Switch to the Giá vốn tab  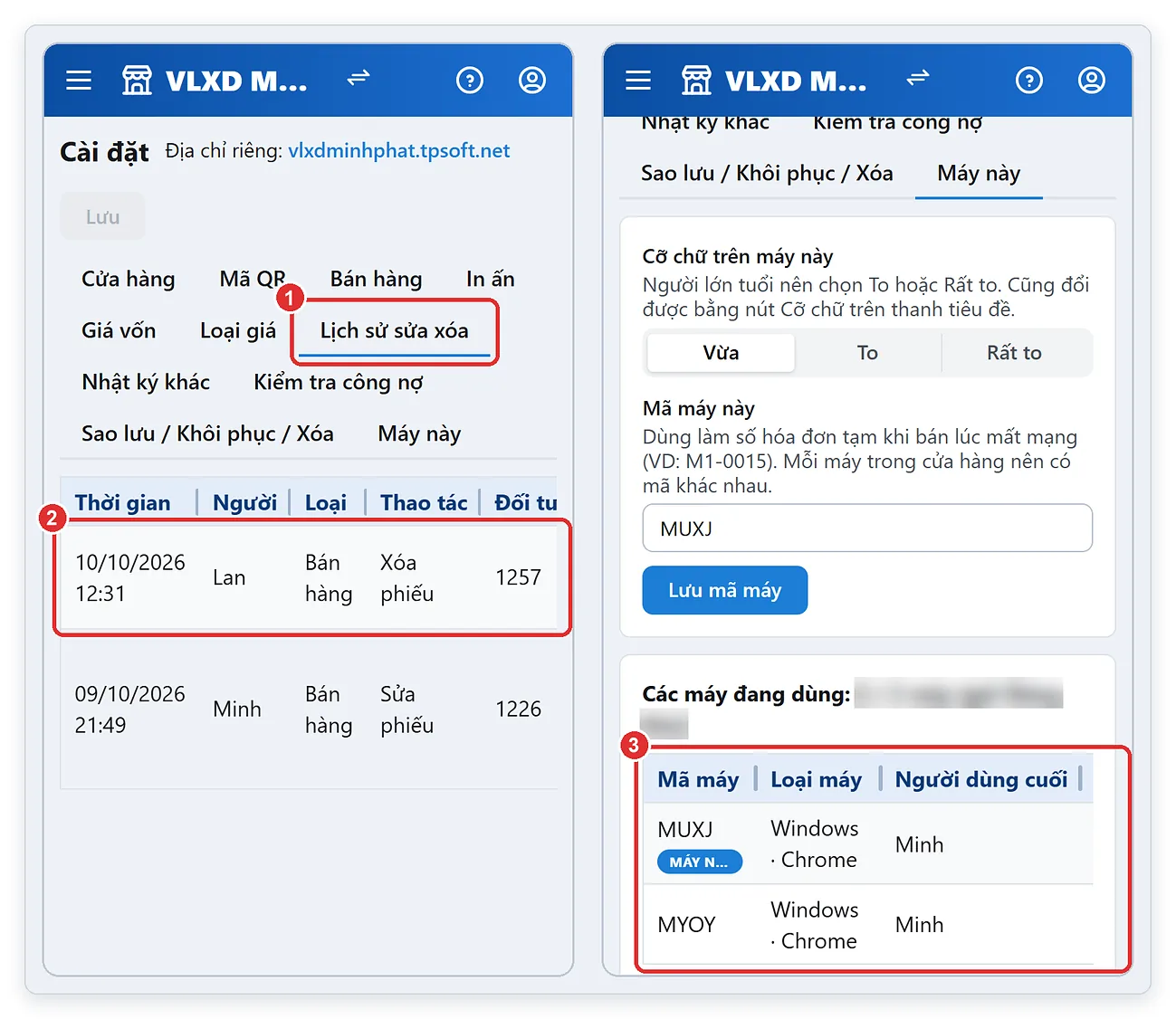119,330
